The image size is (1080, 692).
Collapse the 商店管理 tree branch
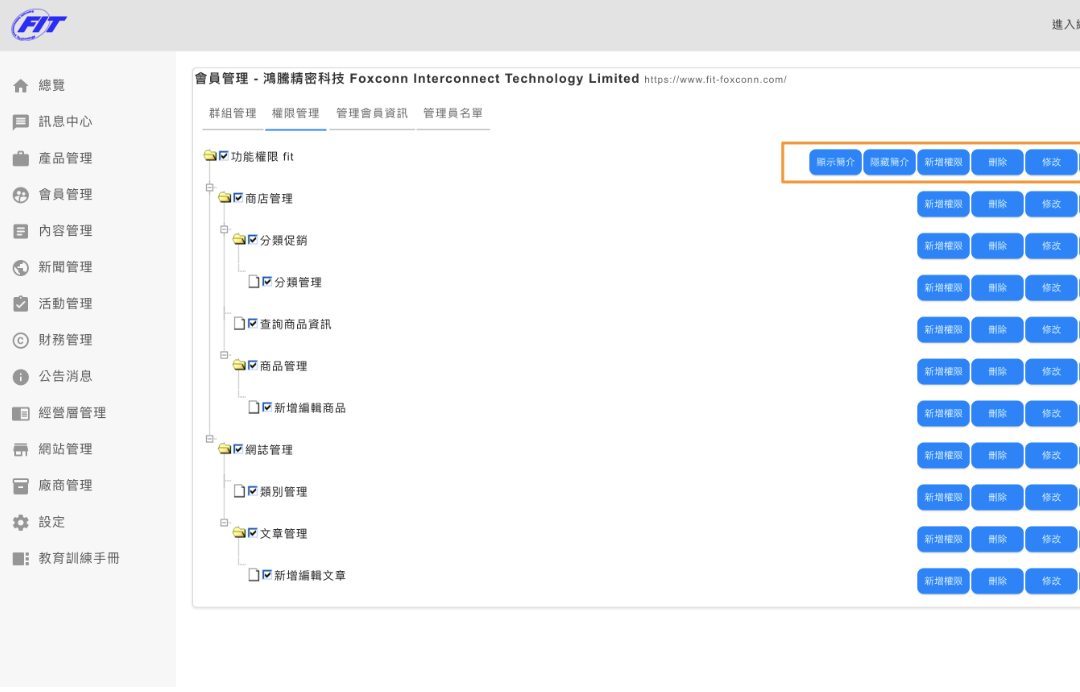210,187
